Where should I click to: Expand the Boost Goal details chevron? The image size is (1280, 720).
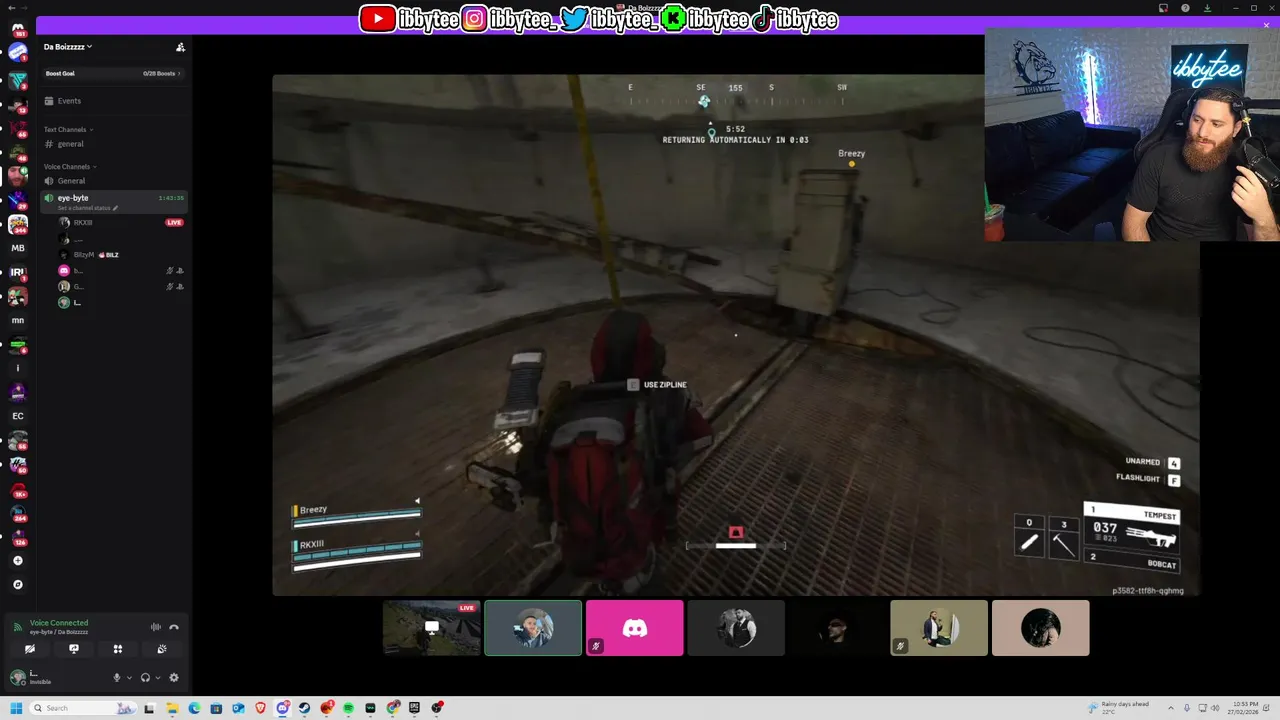179,73
